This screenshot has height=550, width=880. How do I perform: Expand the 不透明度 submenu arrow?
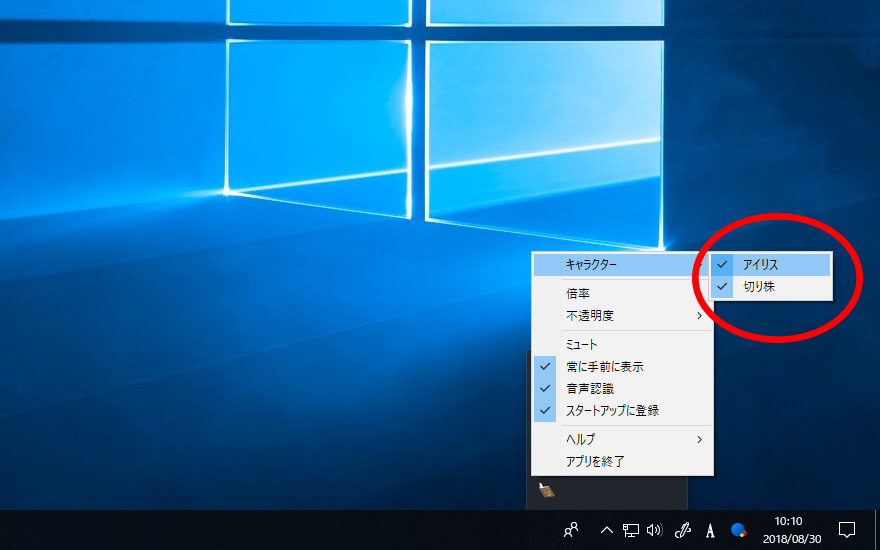coord(700,316)
